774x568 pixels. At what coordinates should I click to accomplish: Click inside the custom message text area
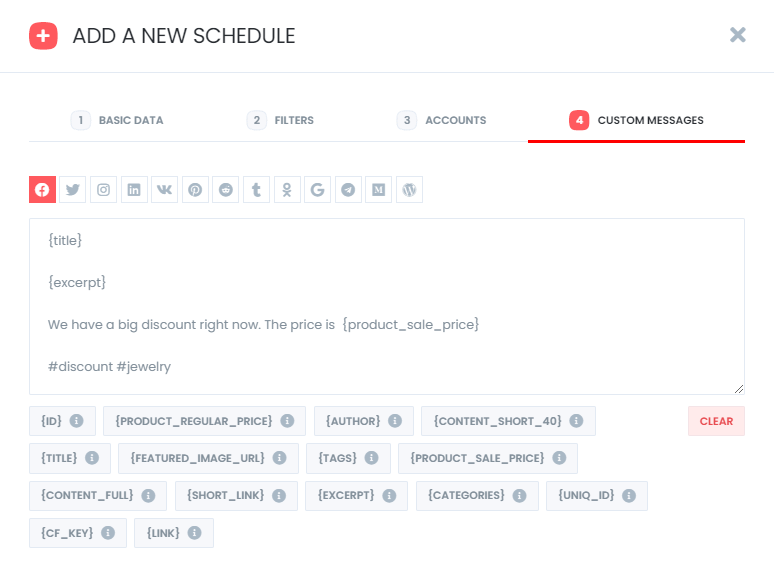[x=387, y=306]
